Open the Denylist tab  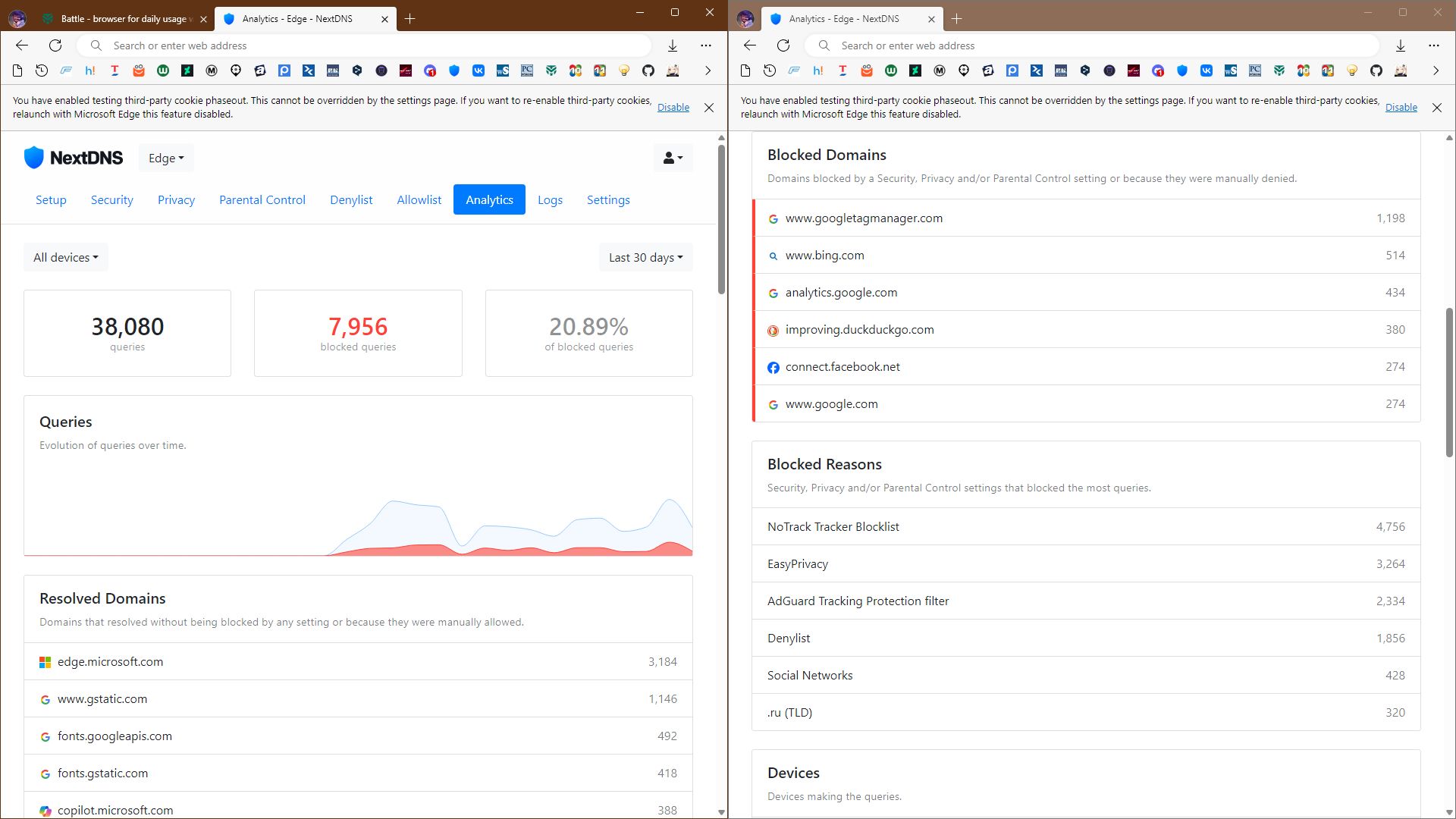coord(351,200)
